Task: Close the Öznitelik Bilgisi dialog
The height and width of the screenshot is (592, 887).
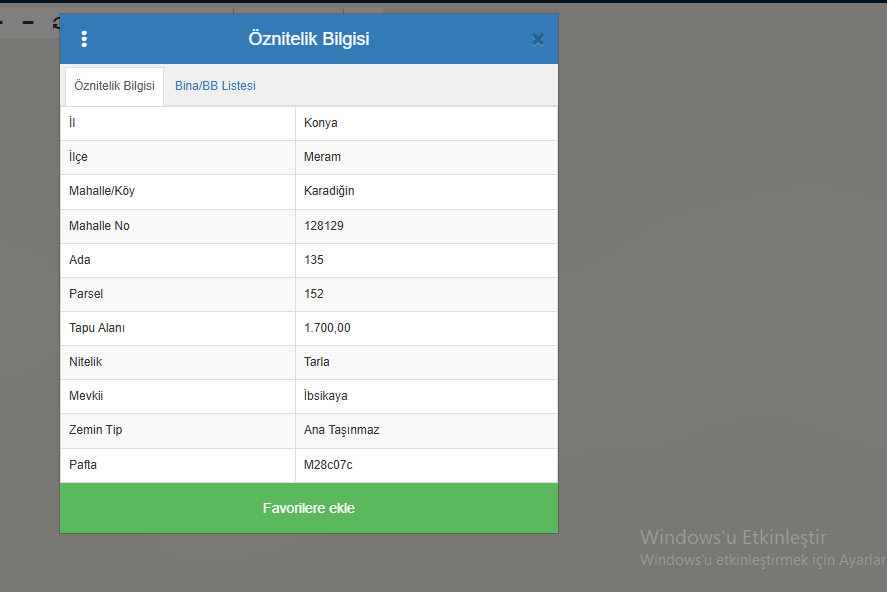Action: tap(538, 39)
